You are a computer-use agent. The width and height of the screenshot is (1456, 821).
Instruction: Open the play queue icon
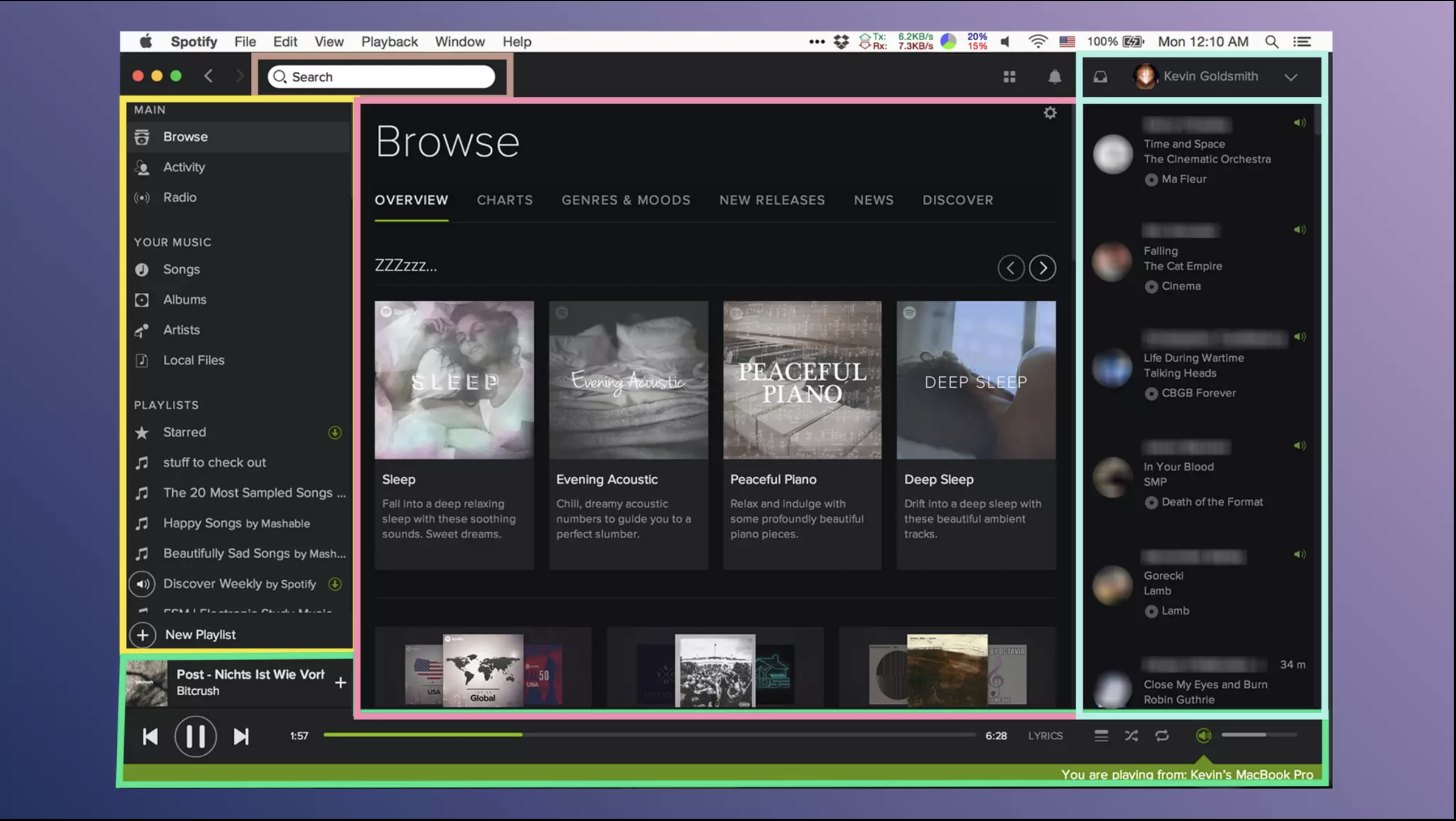pyautogui.click(x=1101, y=736)
